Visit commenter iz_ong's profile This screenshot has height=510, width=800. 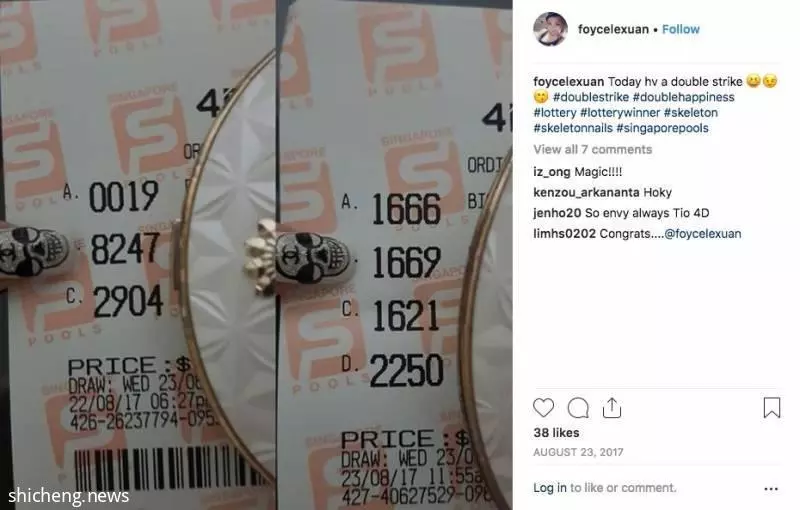point(552,172)
